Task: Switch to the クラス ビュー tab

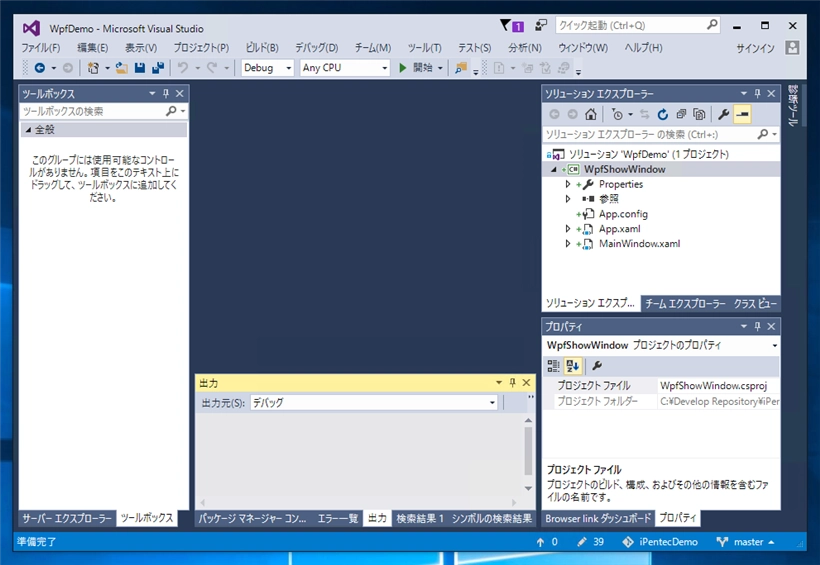Action: pos(755,303)
